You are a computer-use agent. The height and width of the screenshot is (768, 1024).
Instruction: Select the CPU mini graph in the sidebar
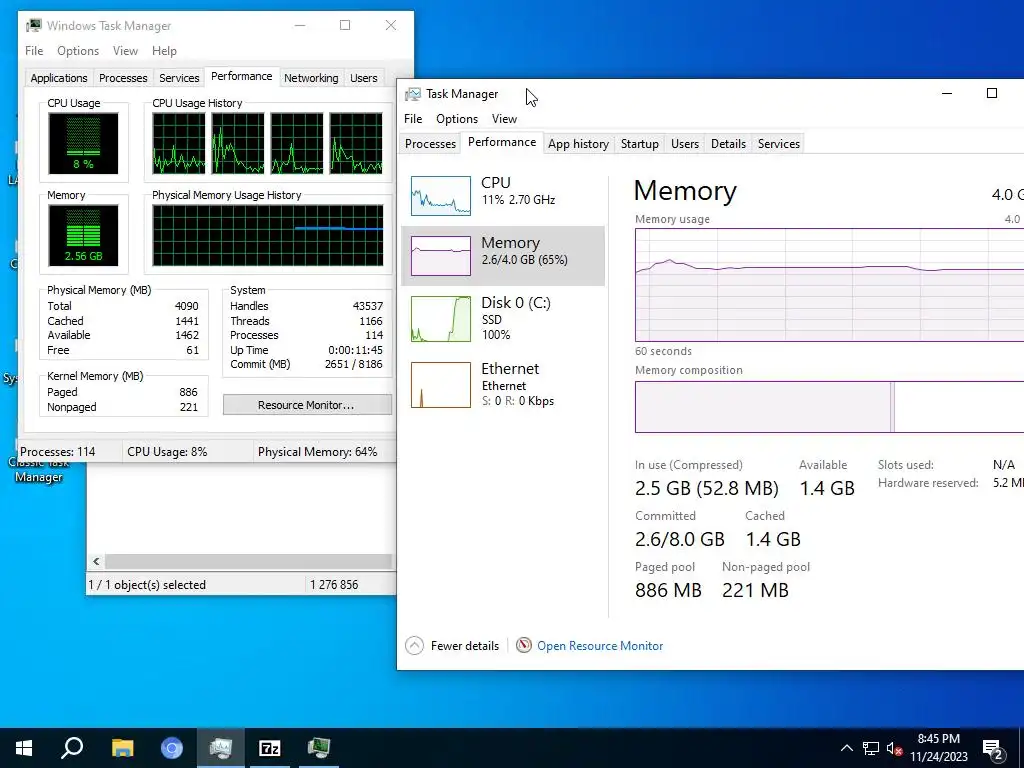tap(441, 195)
